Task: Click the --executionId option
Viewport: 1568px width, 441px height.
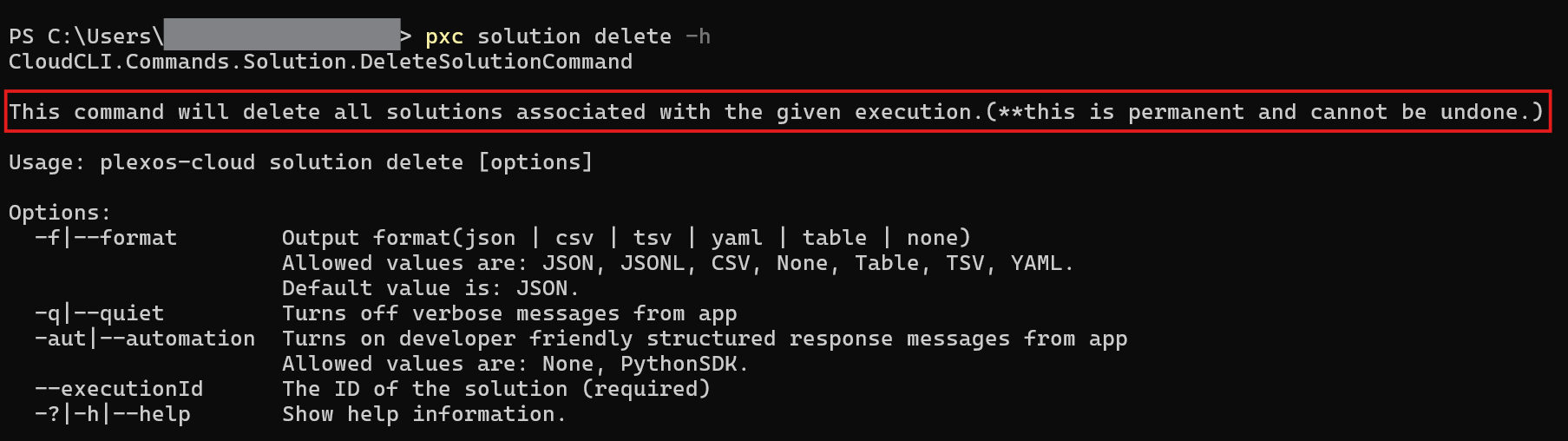Action: [119, 389]
